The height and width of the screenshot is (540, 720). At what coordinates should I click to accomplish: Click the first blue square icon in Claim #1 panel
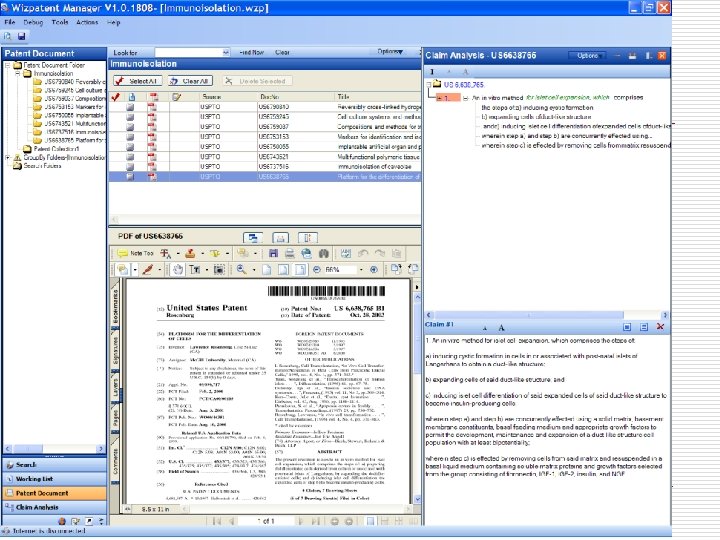click(627, 326)
